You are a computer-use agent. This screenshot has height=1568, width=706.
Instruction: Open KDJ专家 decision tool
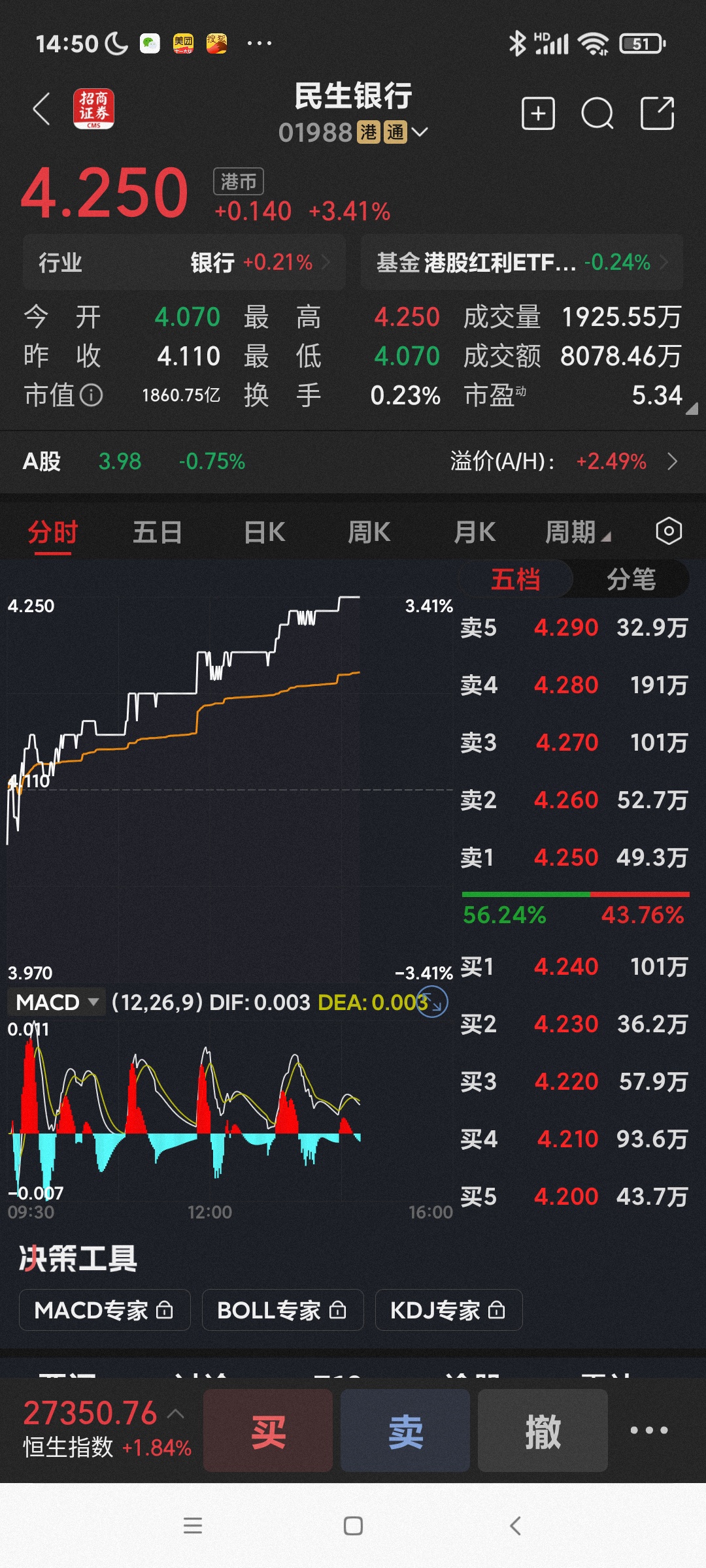pos(448,1310)
